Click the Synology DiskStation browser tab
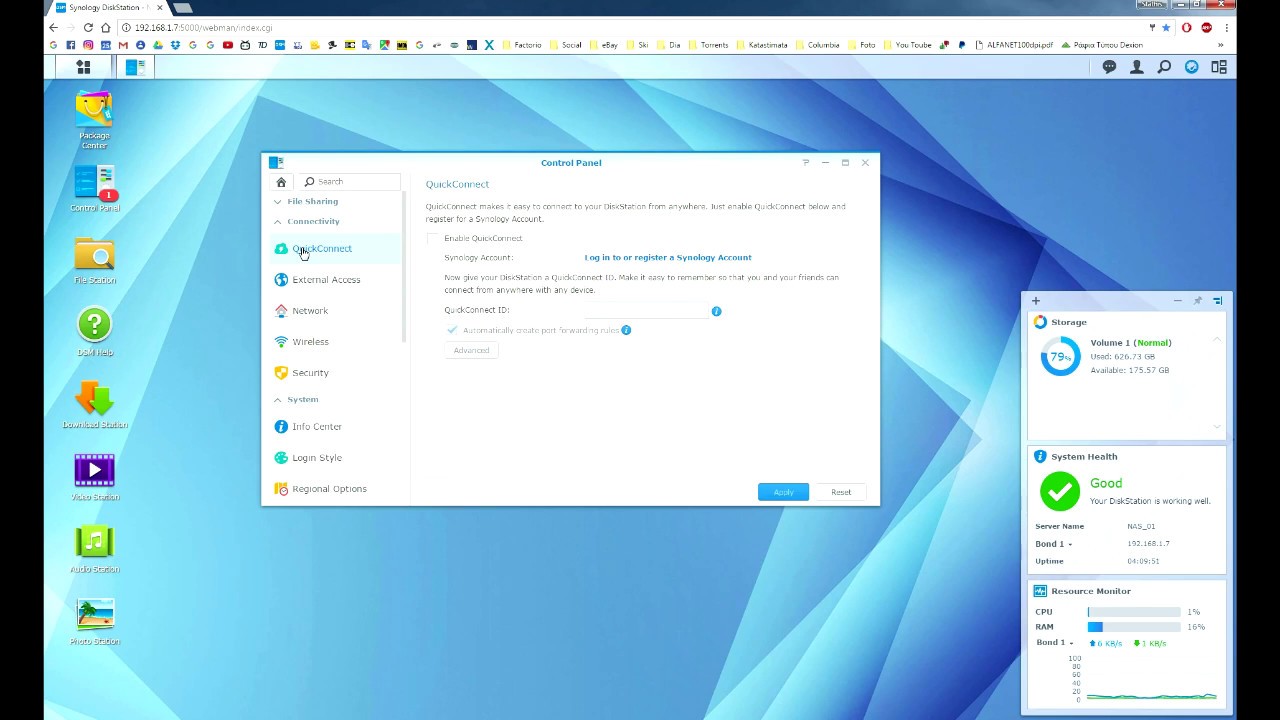Screen dimensions: 1280x720 106,8
